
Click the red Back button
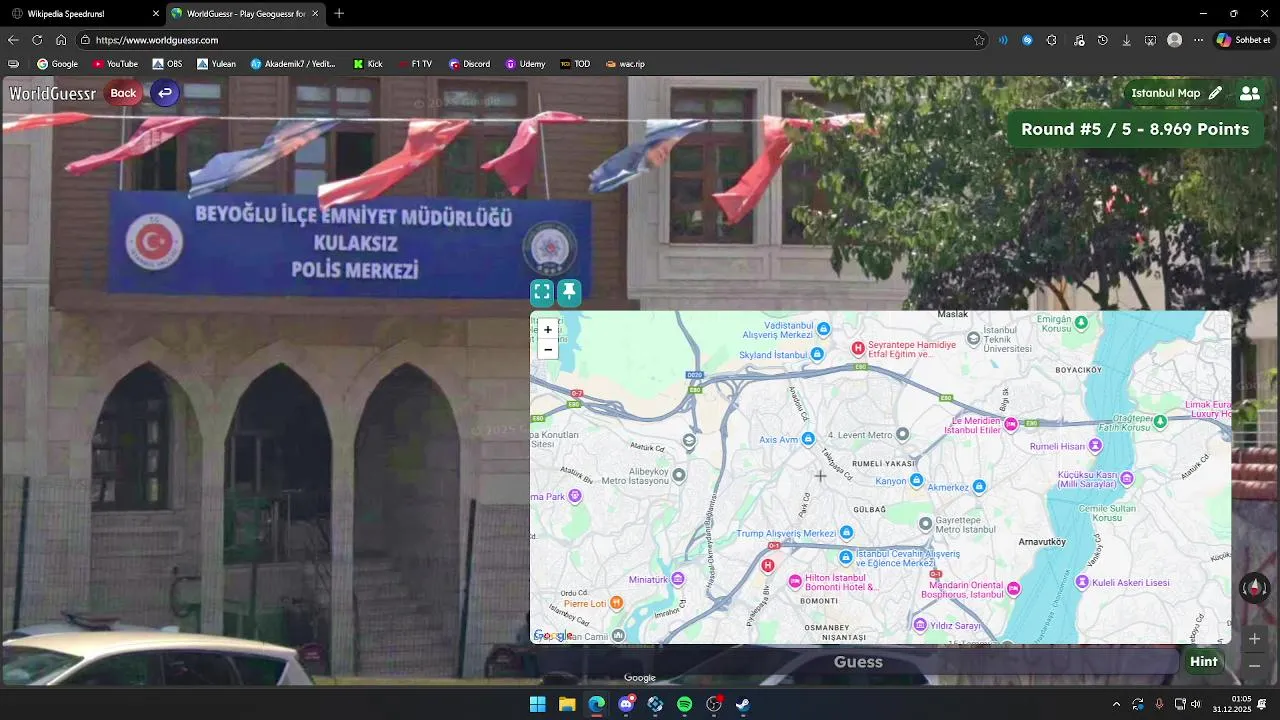123,93
